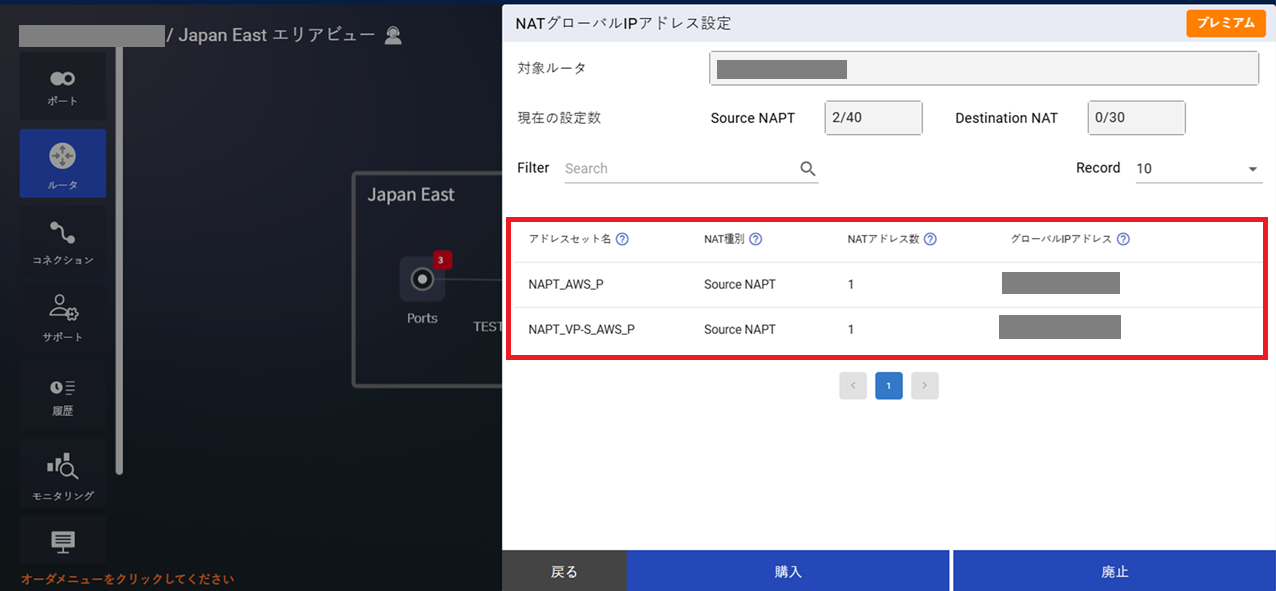Viewport: 1276px width, 591px height.
Task: Click help icon next to アドレスセット名
Action: [622, 239]
